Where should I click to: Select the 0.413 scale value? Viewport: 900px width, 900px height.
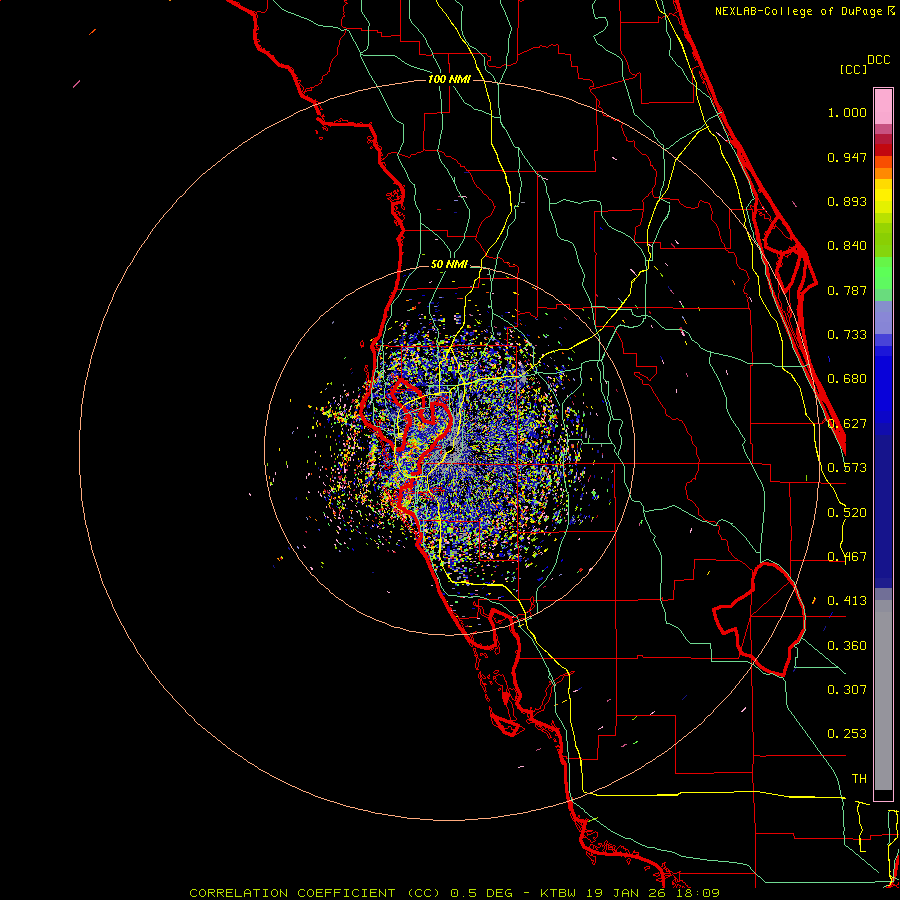(847, 601)
